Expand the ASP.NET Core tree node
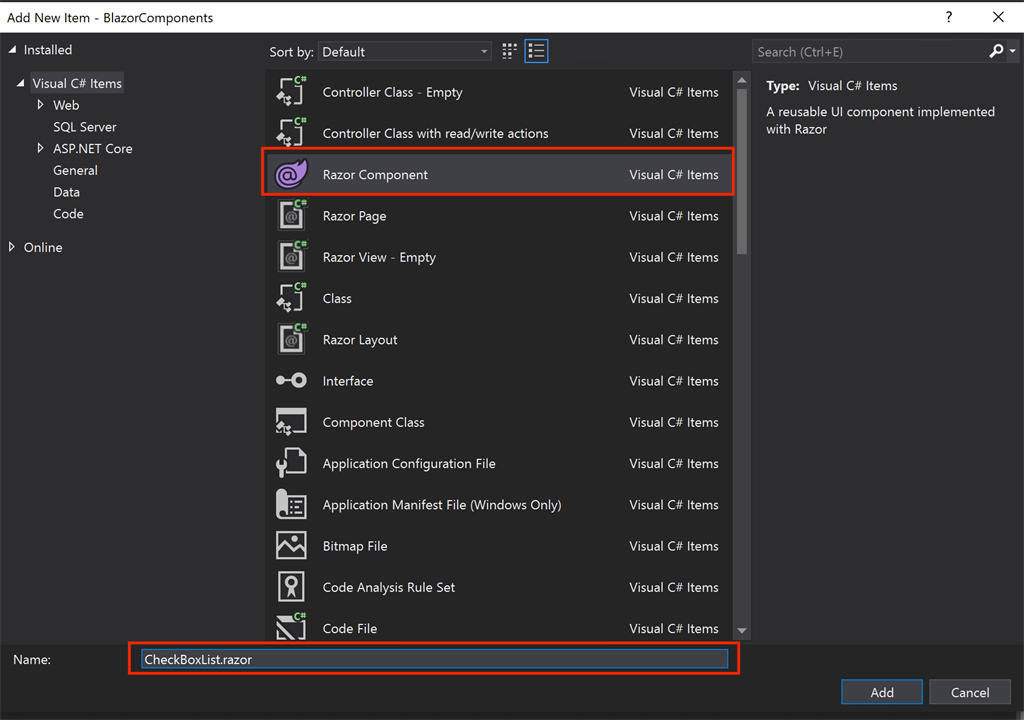The width and height of the screenshot is (1024, 720). 40,148
